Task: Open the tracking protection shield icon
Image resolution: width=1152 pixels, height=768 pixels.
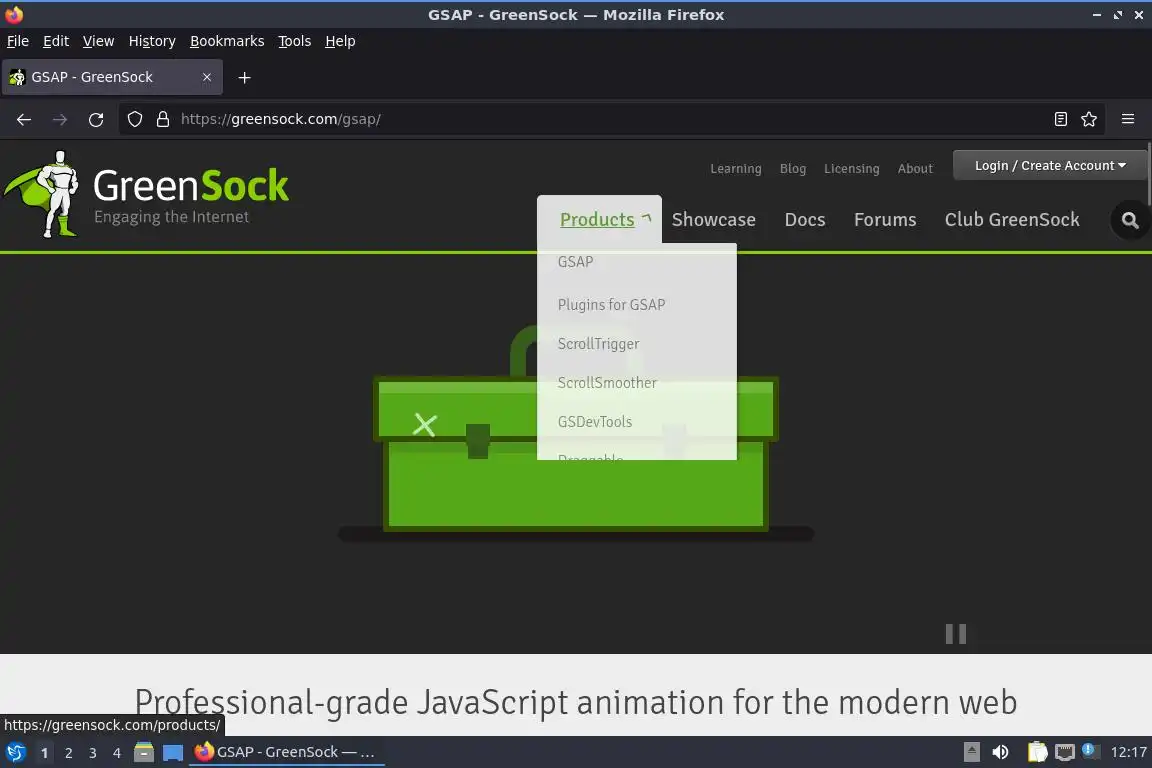Action: (134, 119)
